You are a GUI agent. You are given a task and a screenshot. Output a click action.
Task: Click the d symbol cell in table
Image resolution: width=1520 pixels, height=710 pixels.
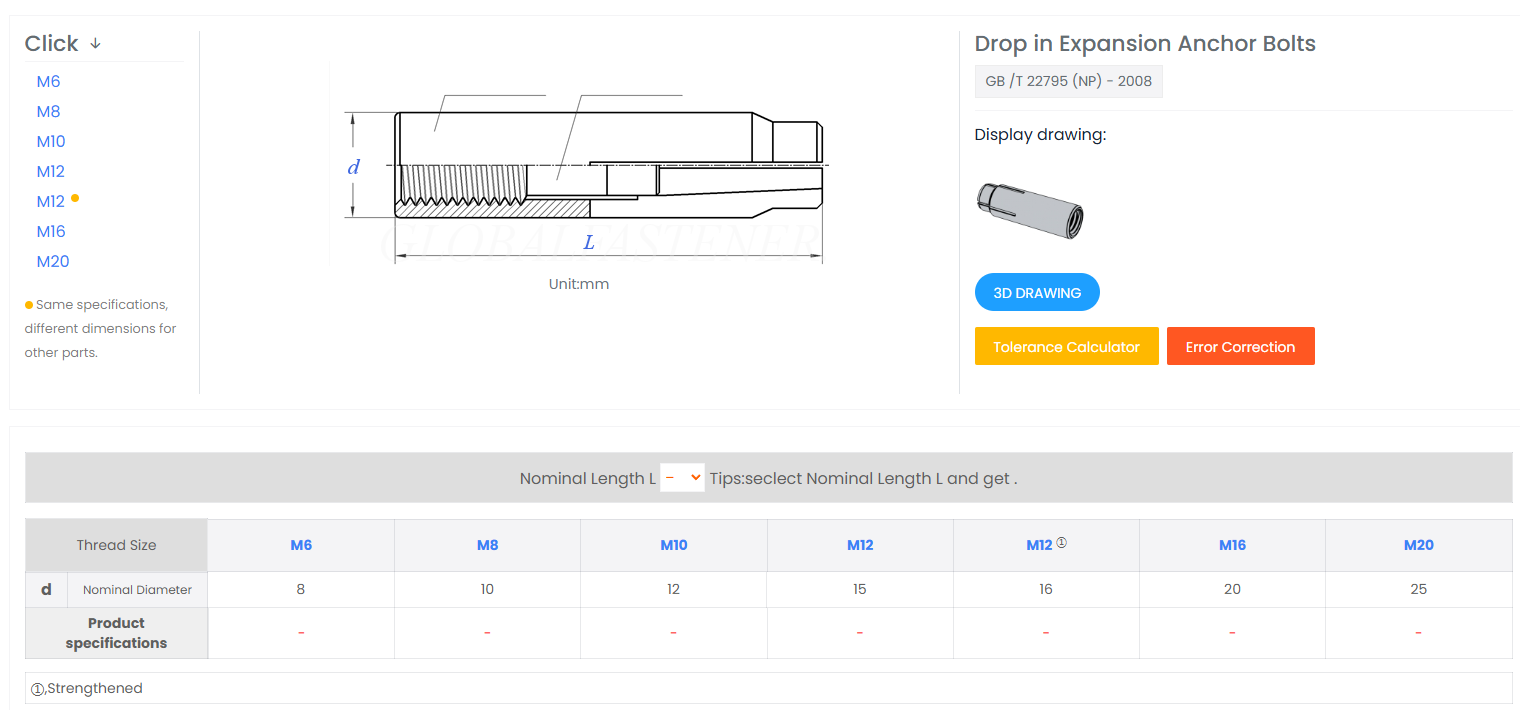46,589
